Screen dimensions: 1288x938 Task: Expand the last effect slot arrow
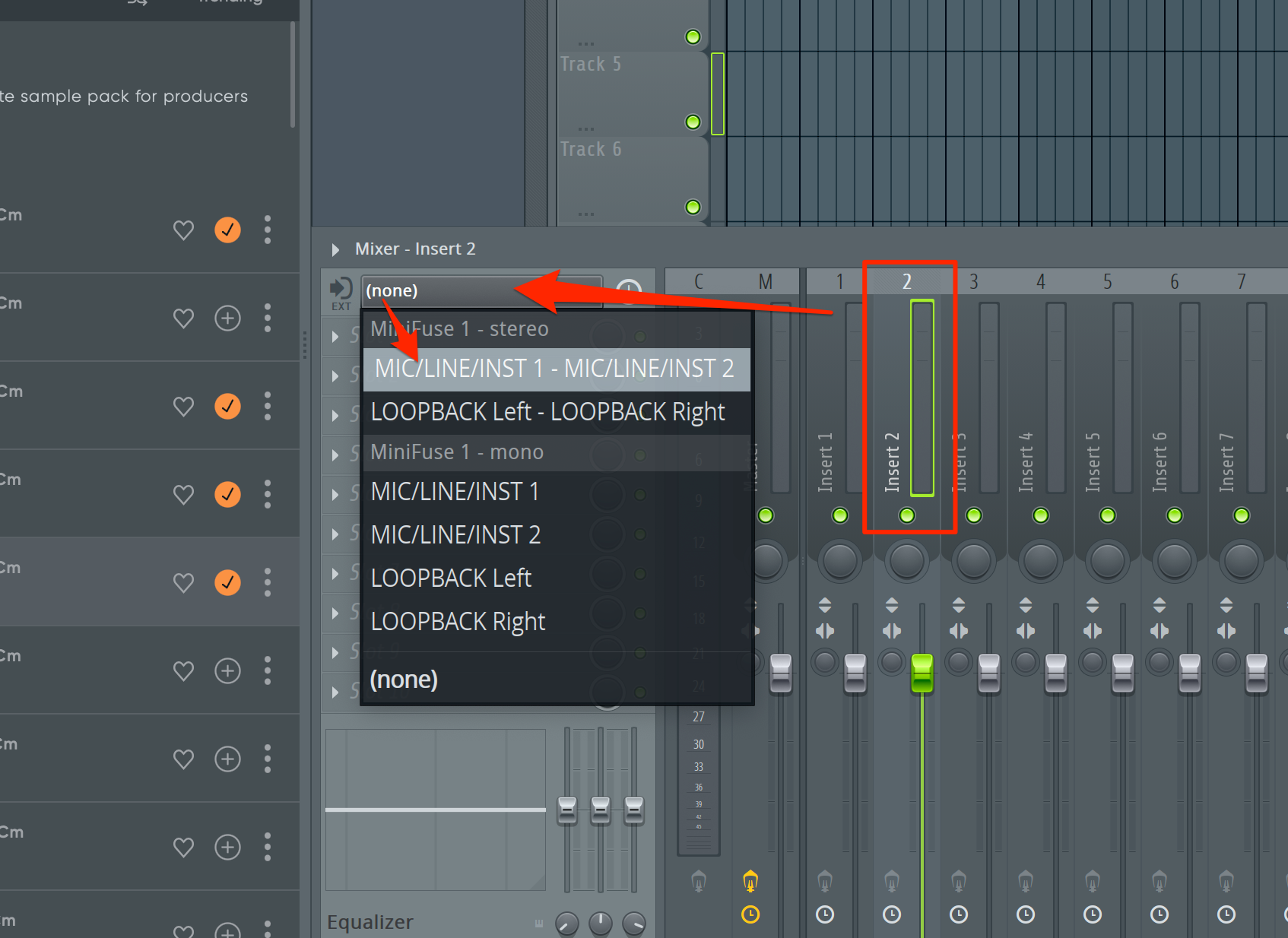point(335,692)
